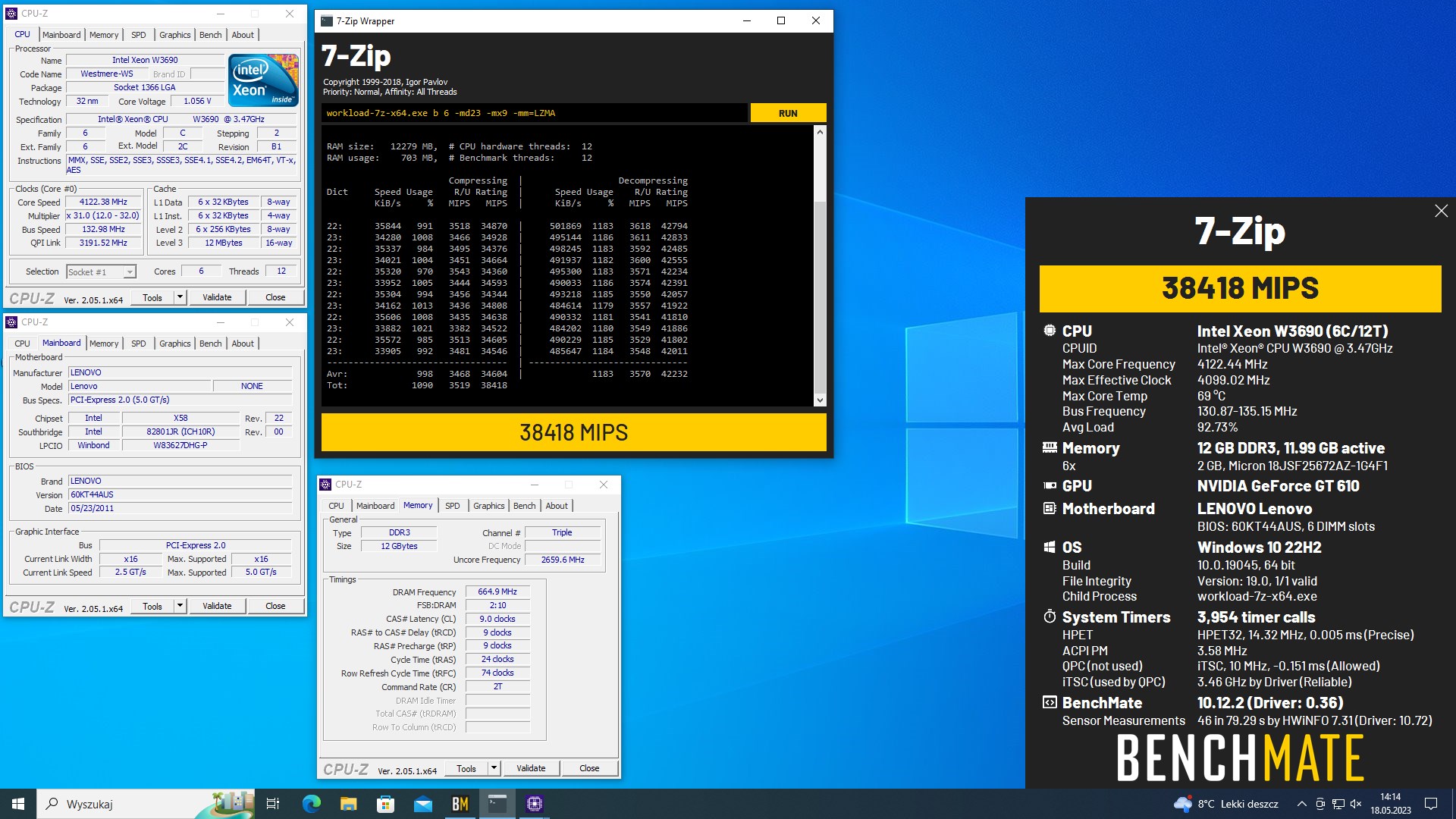The width and height of the screenshot is (1456, 819).
Task: Switch to Mainboard tab in top CPU-Z window
Action: pos(61,35)
